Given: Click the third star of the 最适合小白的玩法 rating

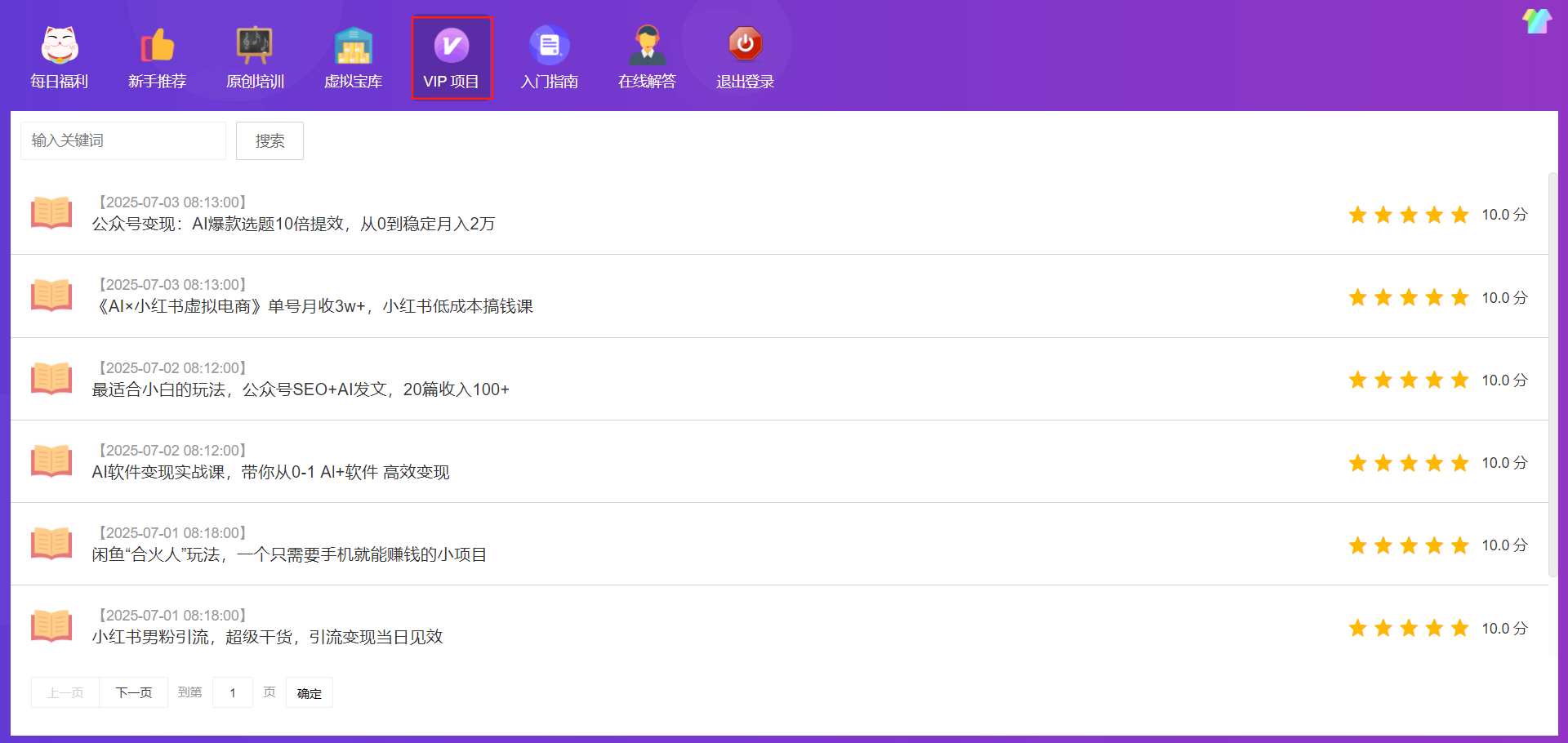Looking at the screenshot, I should 1409,380.
